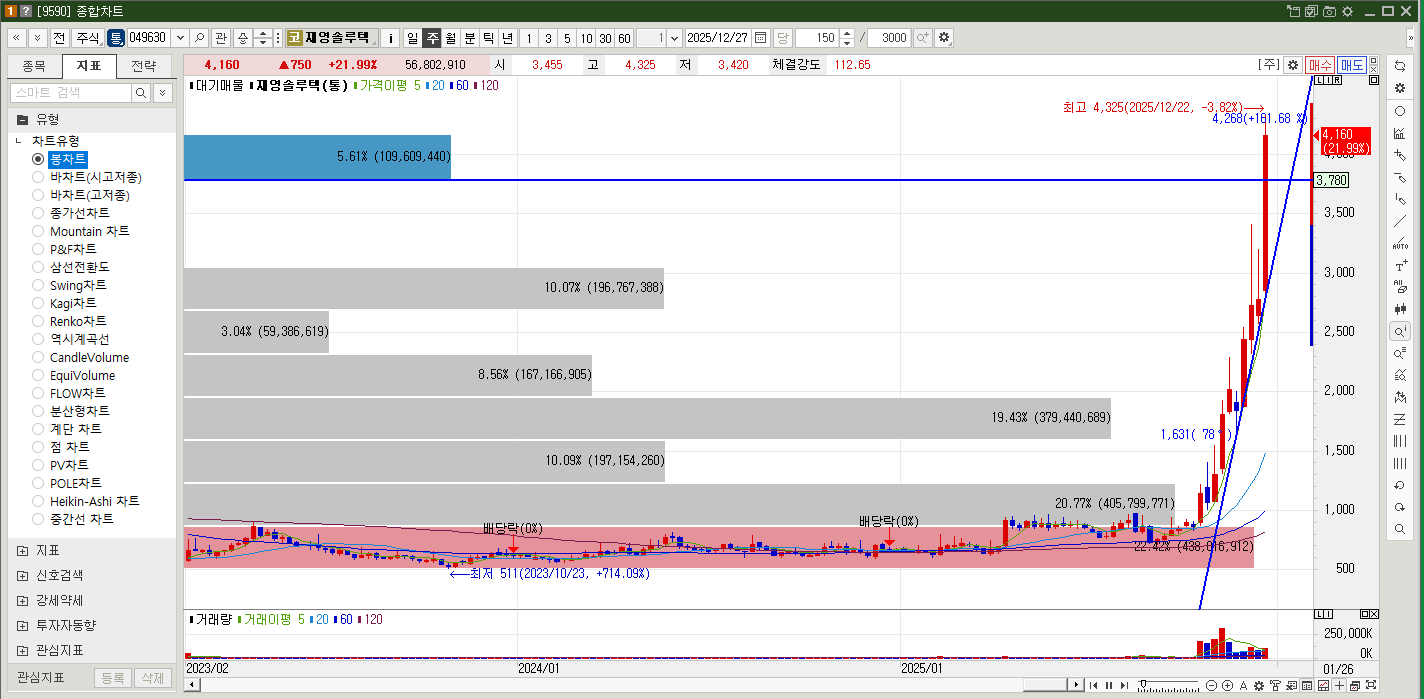Select the Kagi차트 radio option
This screenshot has height=699, width=1424.
tap(38, 303)
